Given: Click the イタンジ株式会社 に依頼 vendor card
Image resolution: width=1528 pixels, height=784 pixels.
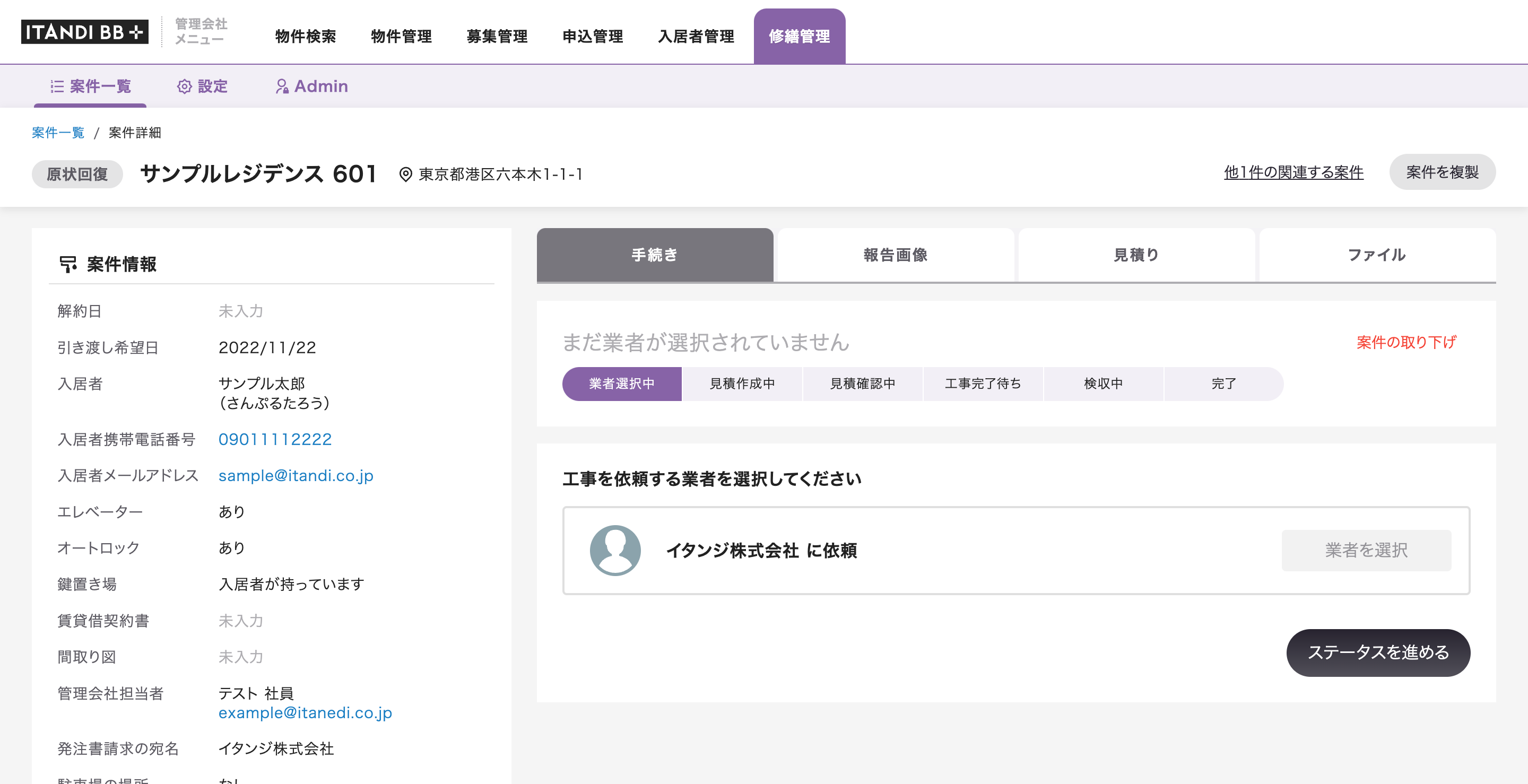Looking at the screenshot, I should coord(1016,551).
